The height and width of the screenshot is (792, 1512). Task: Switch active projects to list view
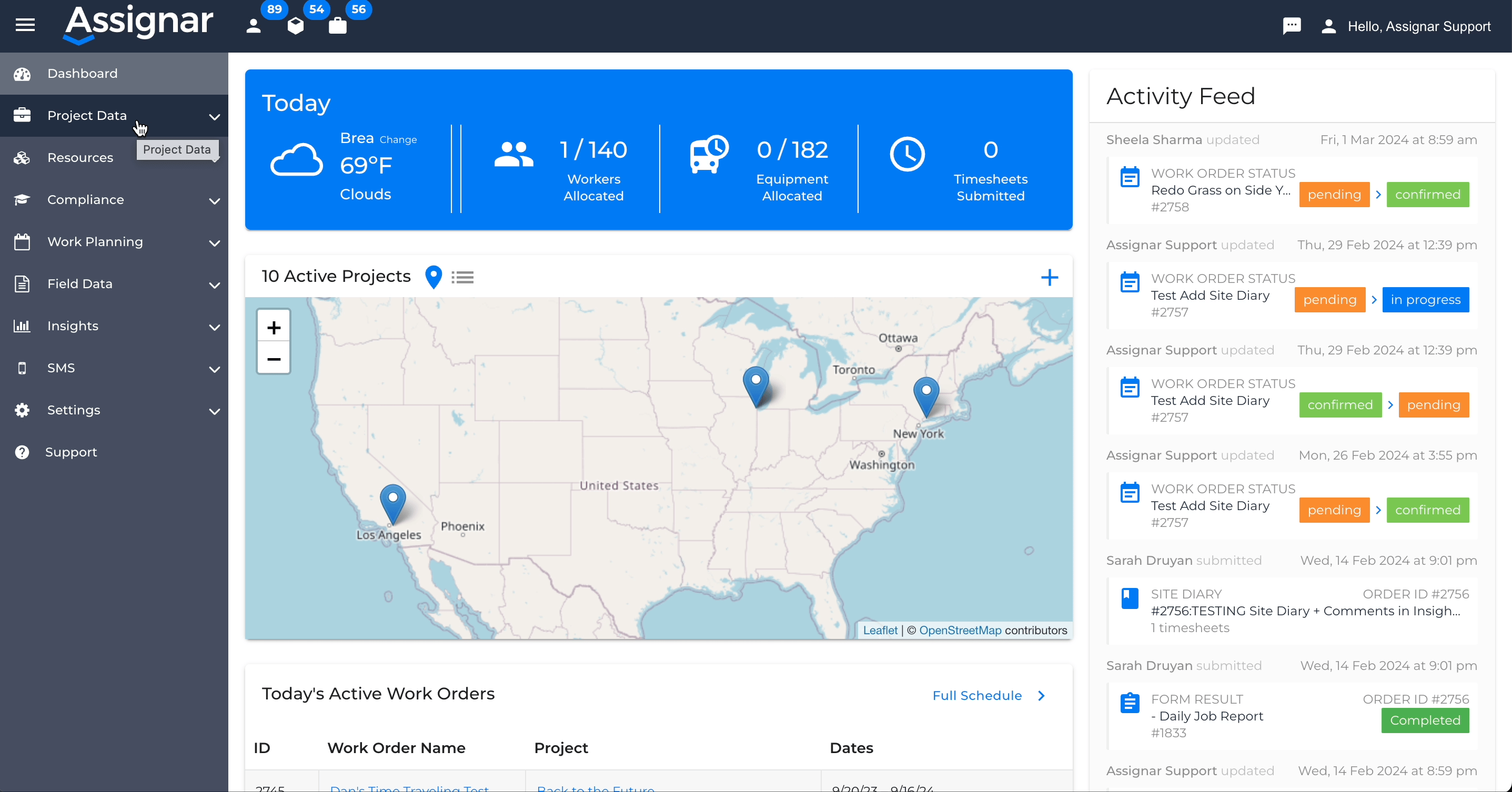coord(462,277)
